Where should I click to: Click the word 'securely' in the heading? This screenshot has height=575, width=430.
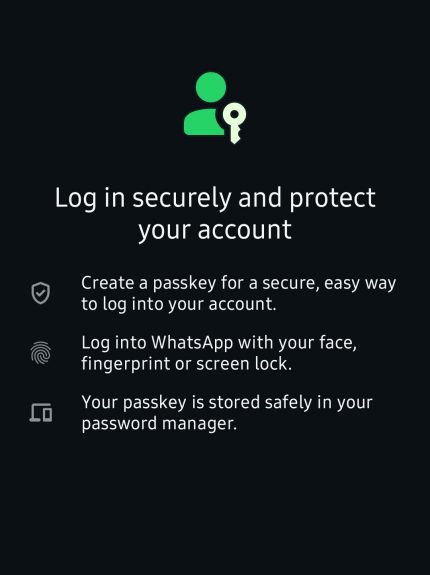point(181,198)
